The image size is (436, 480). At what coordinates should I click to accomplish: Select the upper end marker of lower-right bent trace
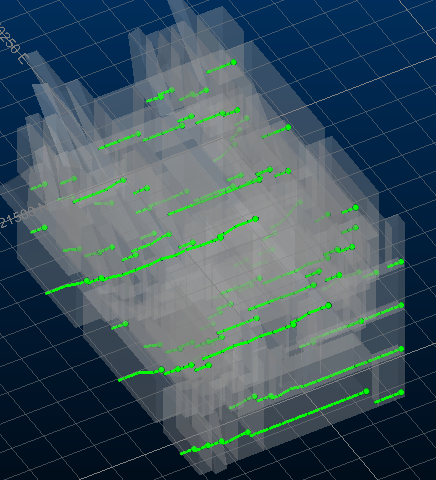click(x=328, y=305)
